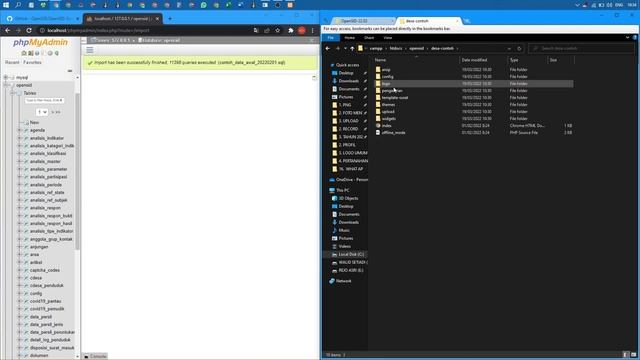Open the data_persil table
The image size is (640, 360).
click(41, 316)
